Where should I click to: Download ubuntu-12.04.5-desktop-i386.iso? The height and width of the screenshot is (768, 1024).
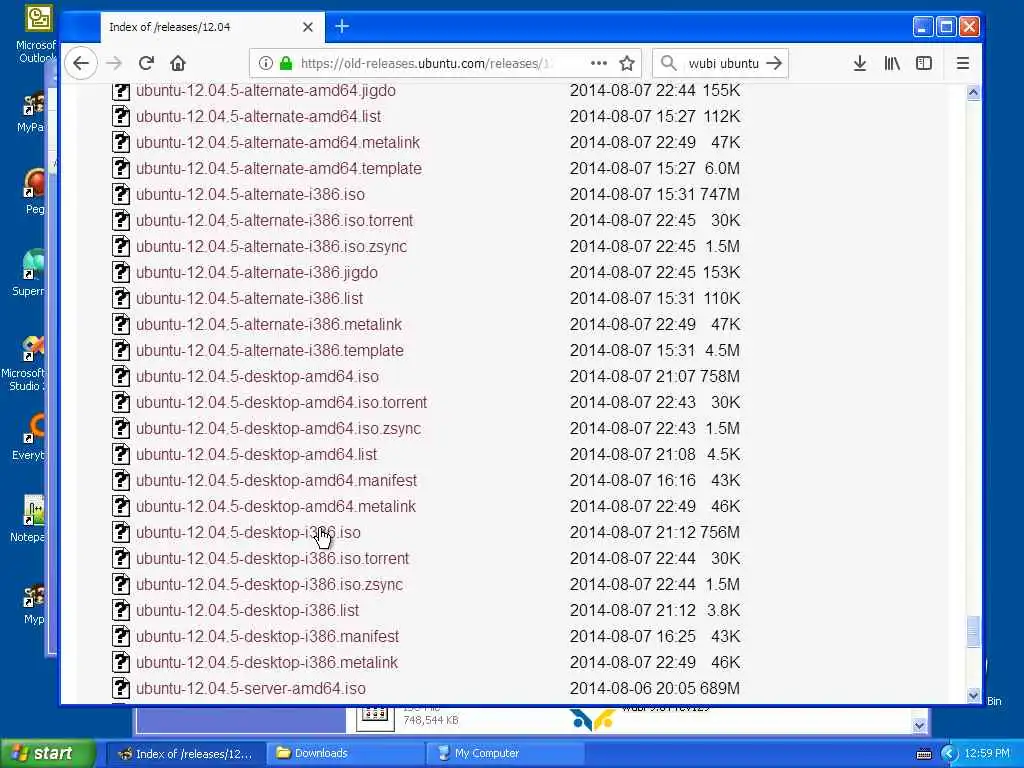point(248,533)
